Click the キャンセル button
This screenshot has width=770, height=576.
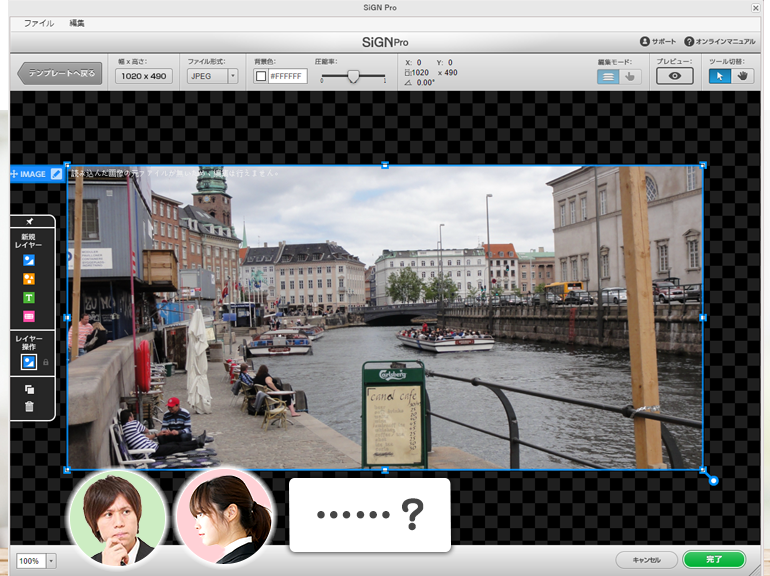point(646,560)
